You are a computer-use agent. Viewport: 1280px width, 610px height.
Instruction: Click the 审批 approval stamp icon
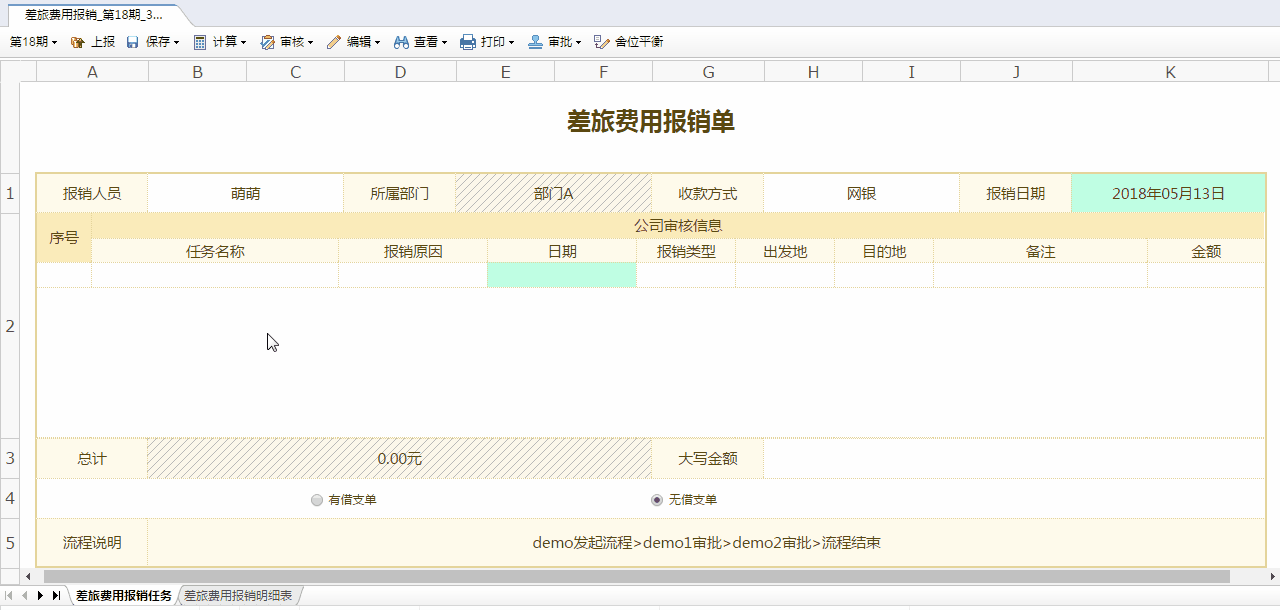[533, 41]
